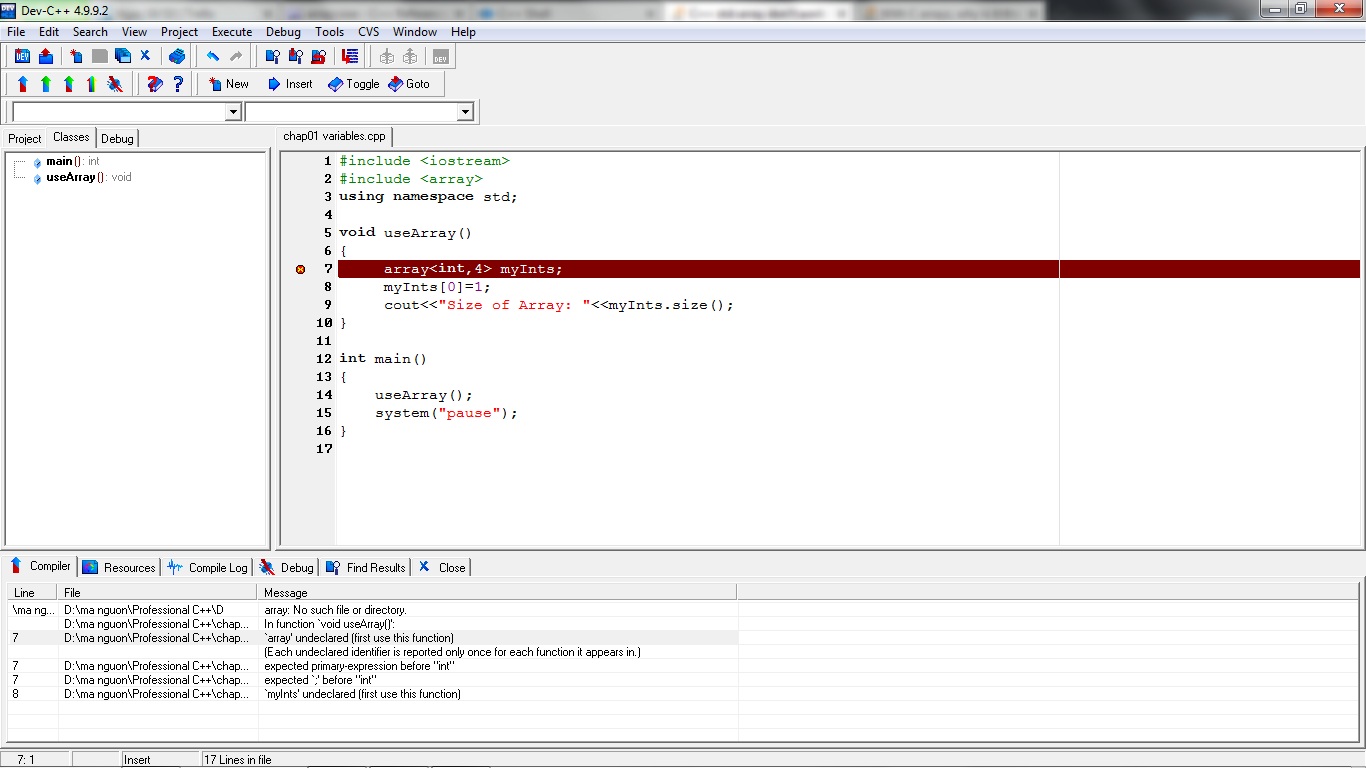Open the Debug menu

283,32
